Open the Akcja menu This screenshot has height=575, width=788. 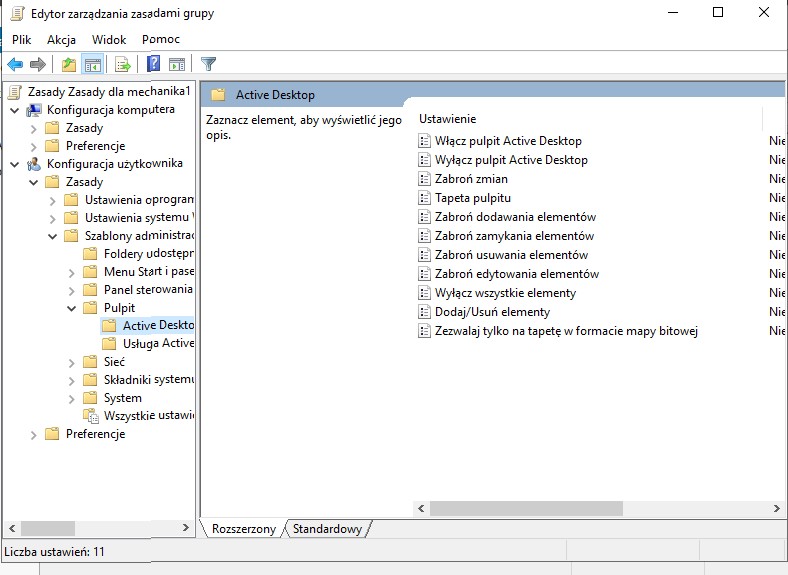[61, 39]
